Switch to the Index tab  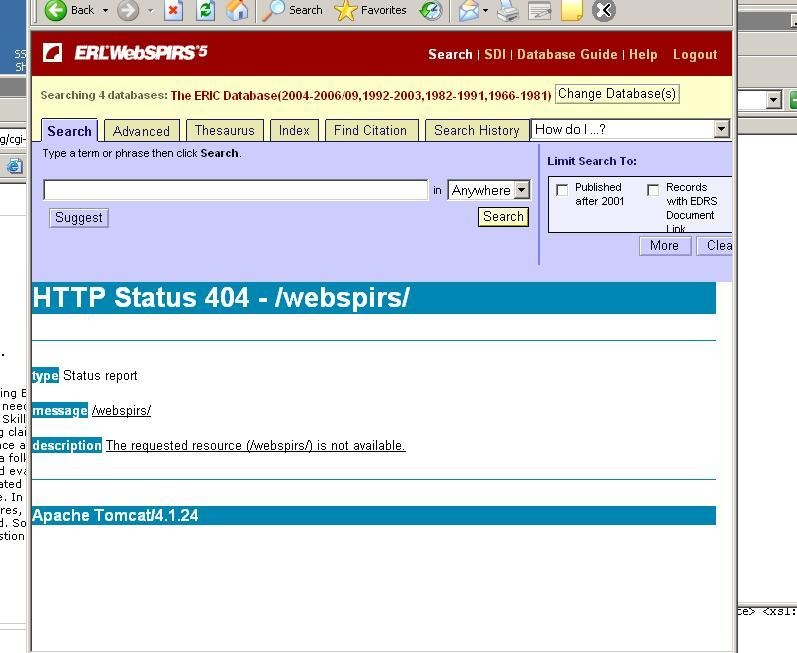click(x=294, y=131)
